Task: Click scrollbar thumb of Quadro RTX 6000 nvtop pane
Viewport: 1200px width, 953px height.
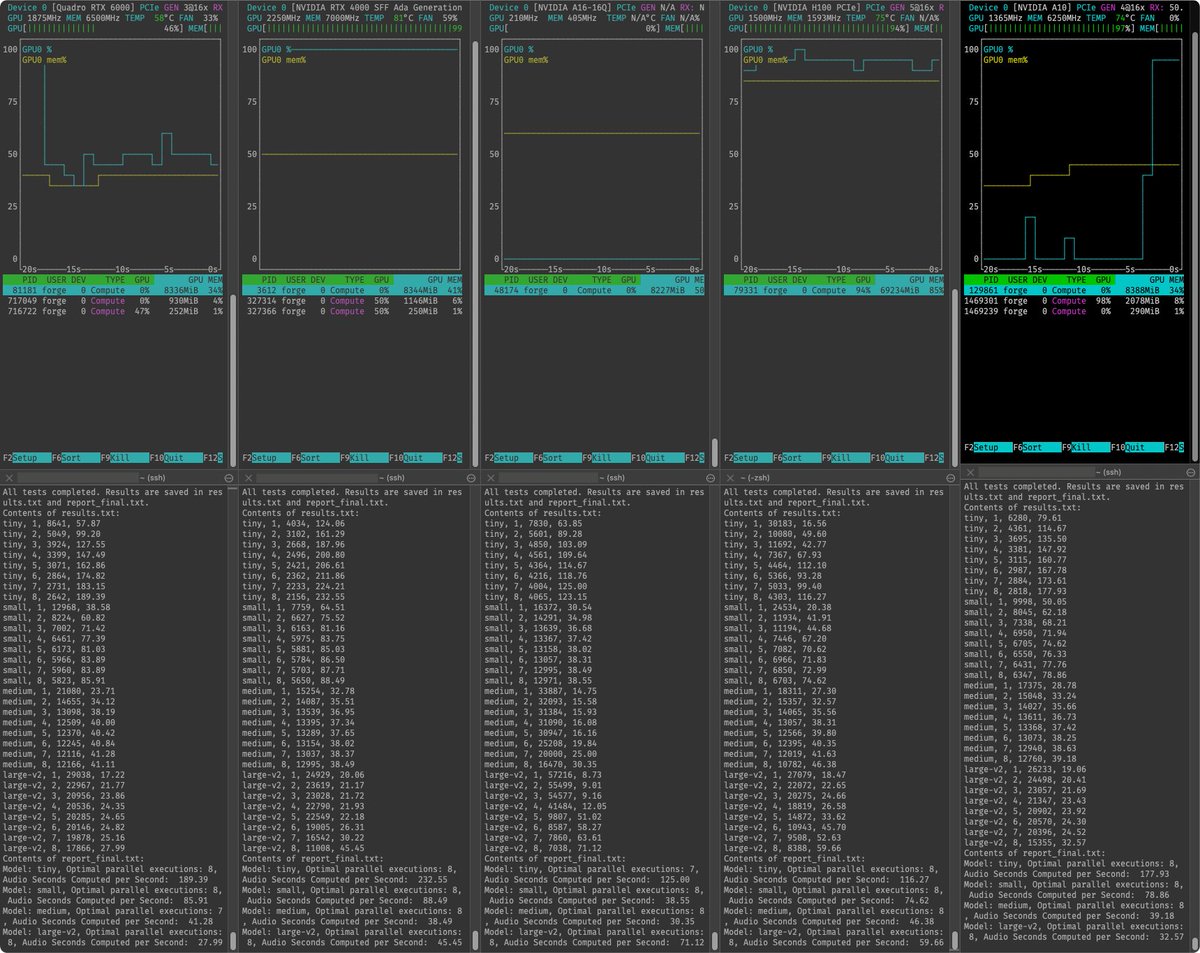Action: click(x=233, y=380)
